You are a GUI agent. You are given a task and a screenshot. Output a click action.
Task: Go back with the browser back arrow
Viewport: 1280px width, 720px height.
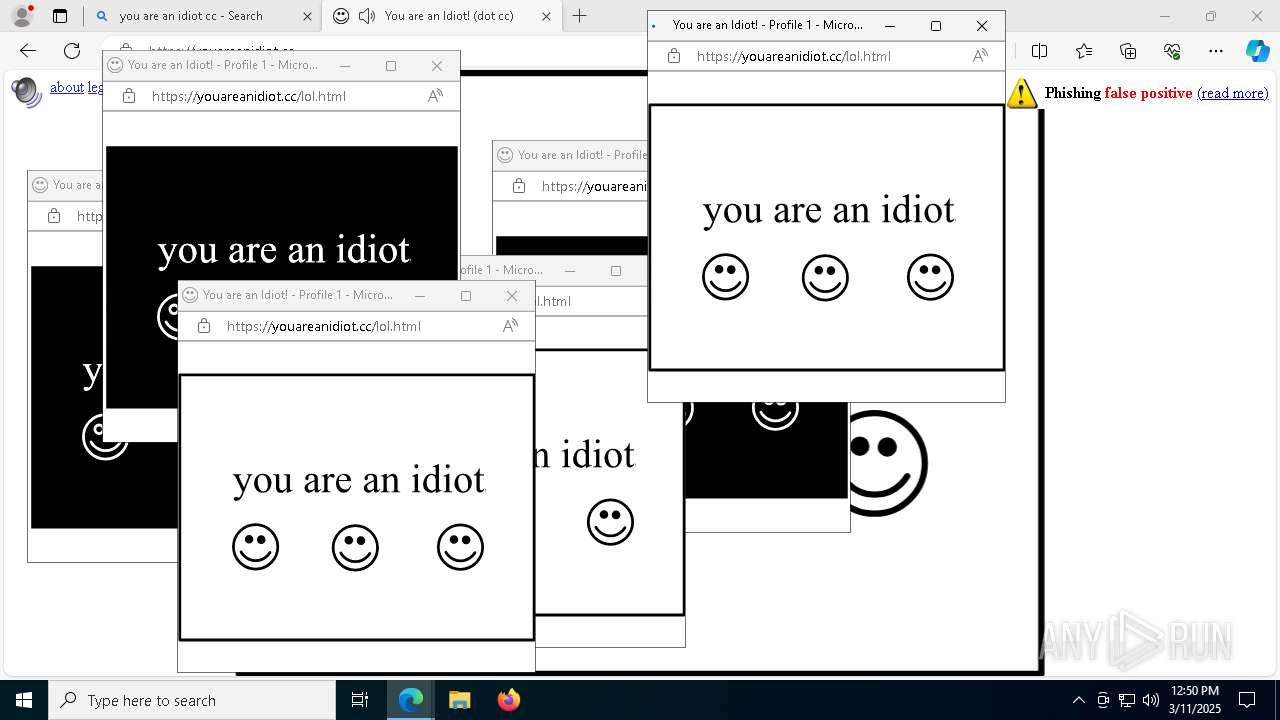click(28, 51)
